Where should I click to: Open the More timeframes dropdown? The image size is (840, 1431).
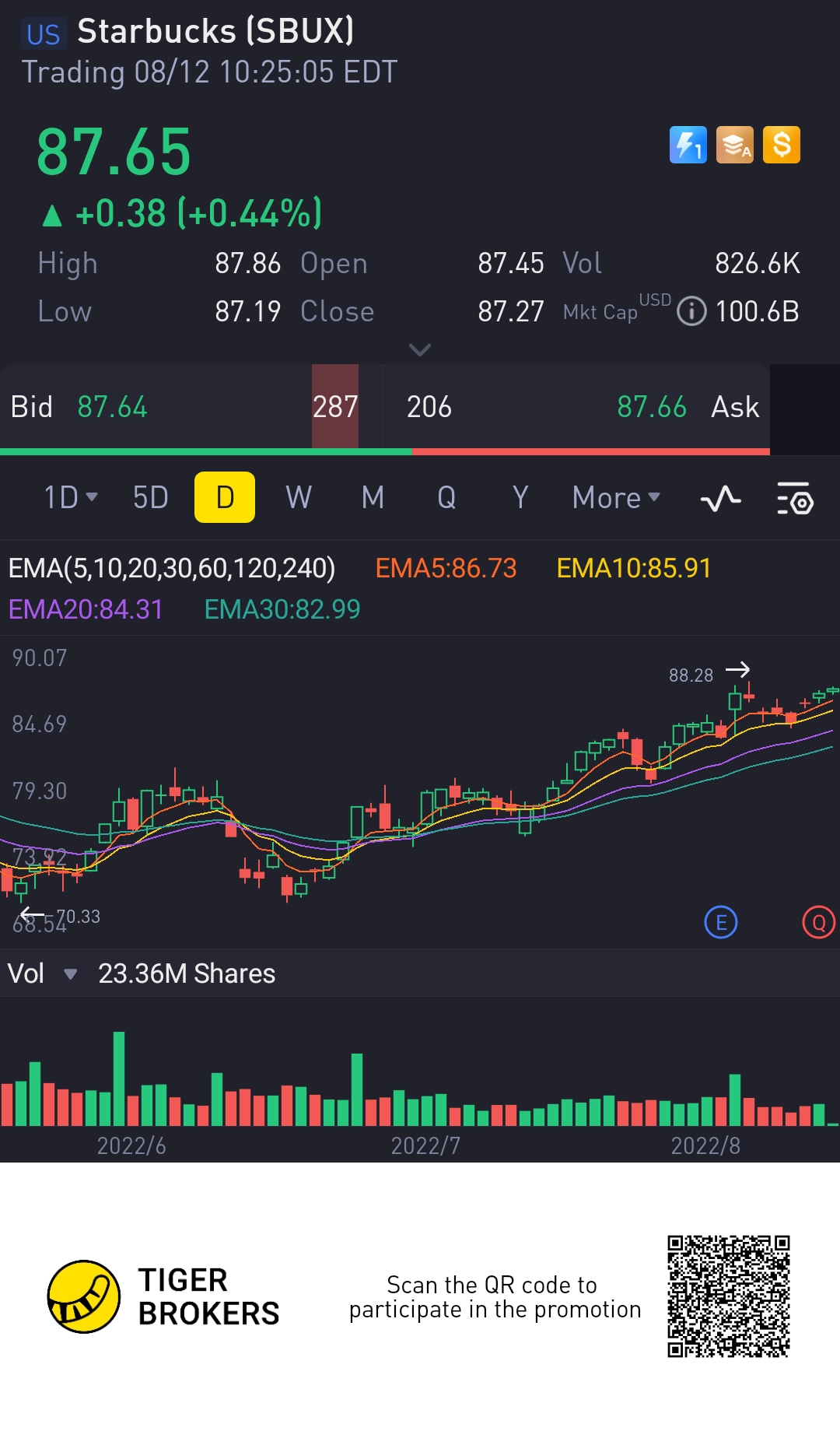[616, 497]
